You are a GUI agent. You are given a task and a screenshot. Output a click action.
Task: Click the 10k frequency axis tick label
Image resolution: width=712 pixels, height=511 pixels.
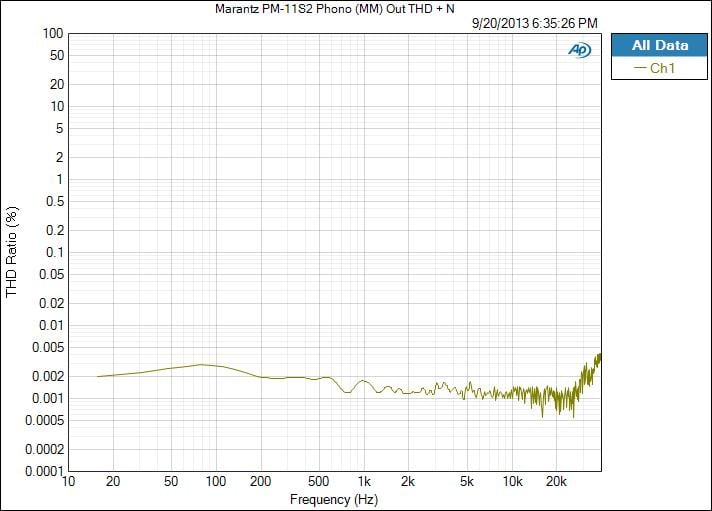(x=512, y=482)
